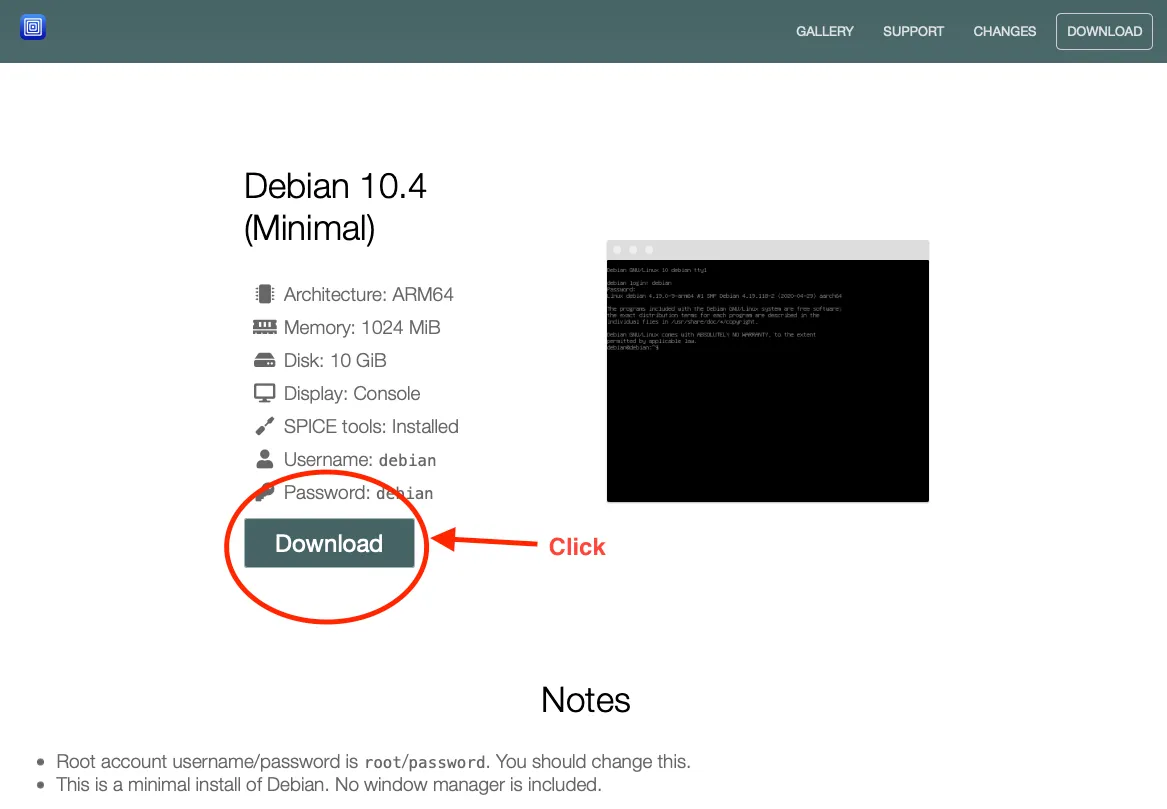1167x809 pixels.
Task: Click the outlined Download button in header
Action: coord(1104,31)
